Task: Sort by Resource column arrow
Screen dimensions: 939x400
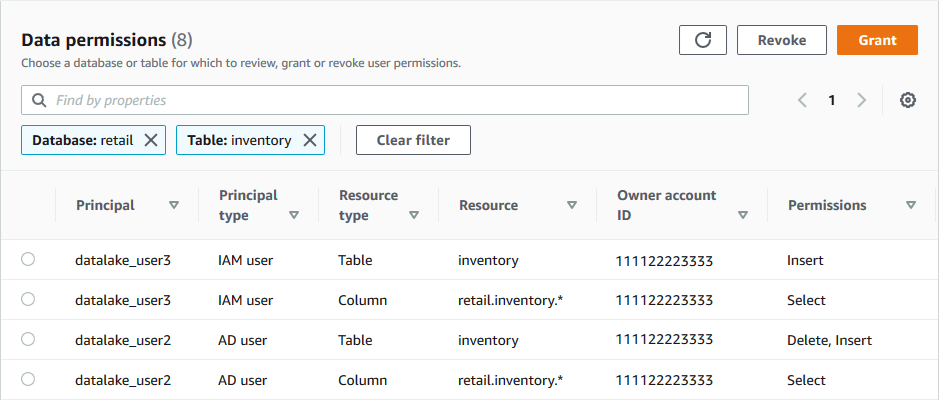Action: tap(572, 205)
